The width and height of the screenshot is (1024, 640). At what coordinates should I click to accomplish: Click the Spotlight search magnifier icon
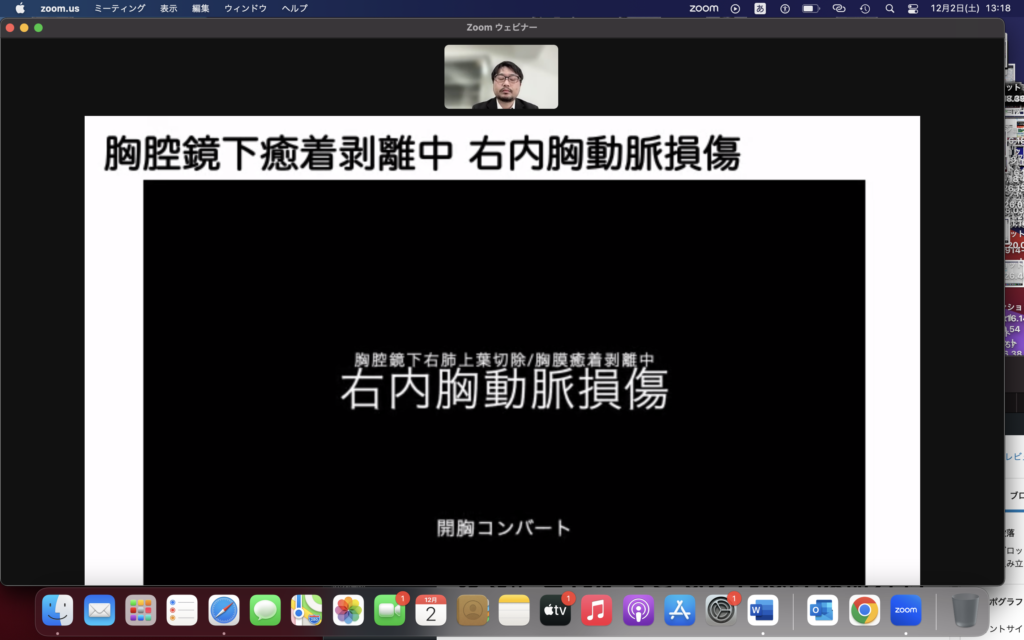tap(889, 8)
